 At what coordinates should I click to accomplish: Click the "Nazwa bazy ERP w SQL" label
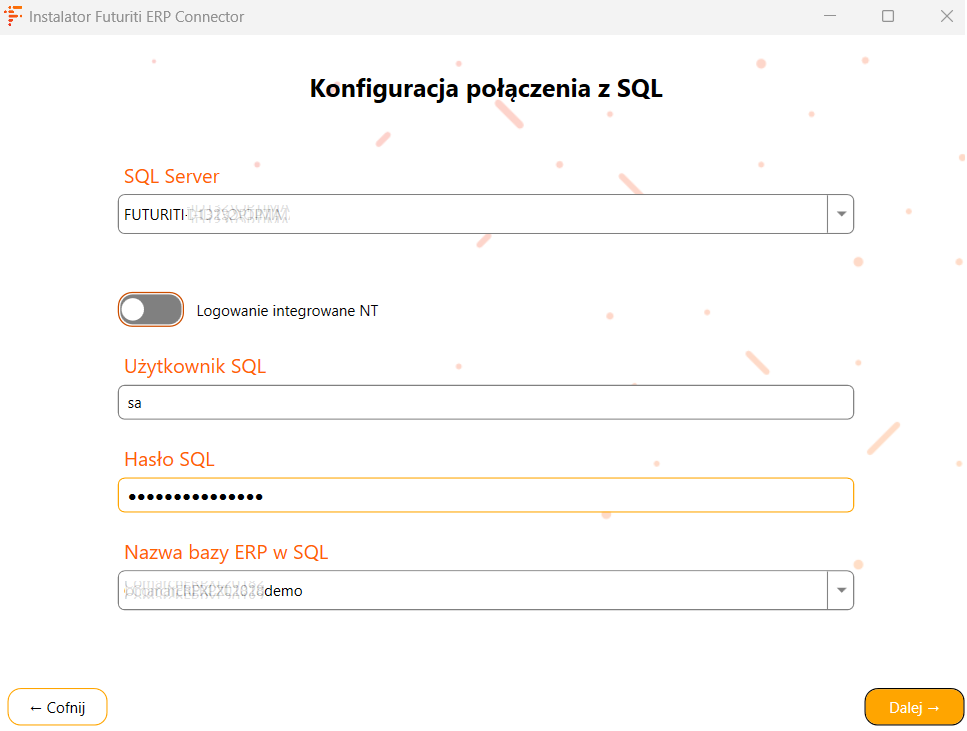click(x=226, y=552)
